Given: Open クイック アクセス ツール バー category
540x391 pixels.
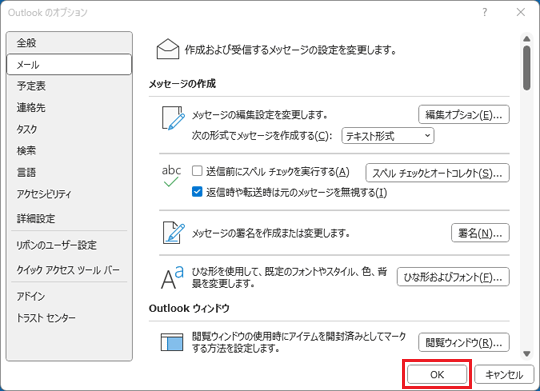Looking at the screenshot, I should tap(69, 270).
